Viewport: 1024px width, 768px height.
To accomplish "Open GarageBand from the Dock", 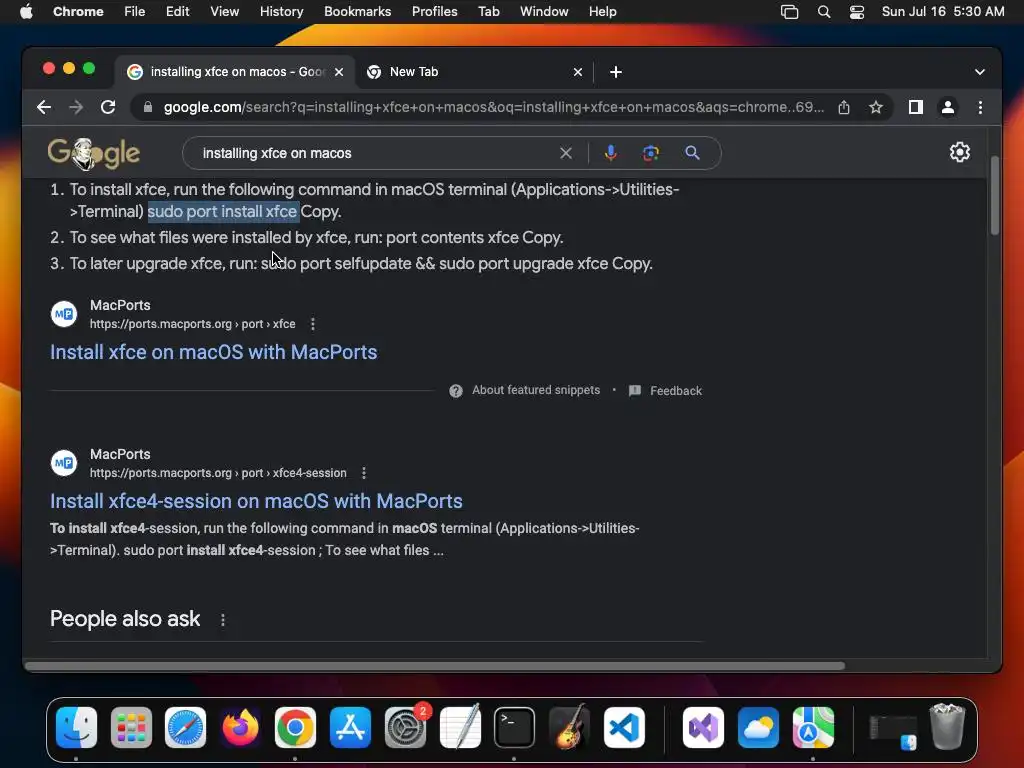I will point(569,727).
